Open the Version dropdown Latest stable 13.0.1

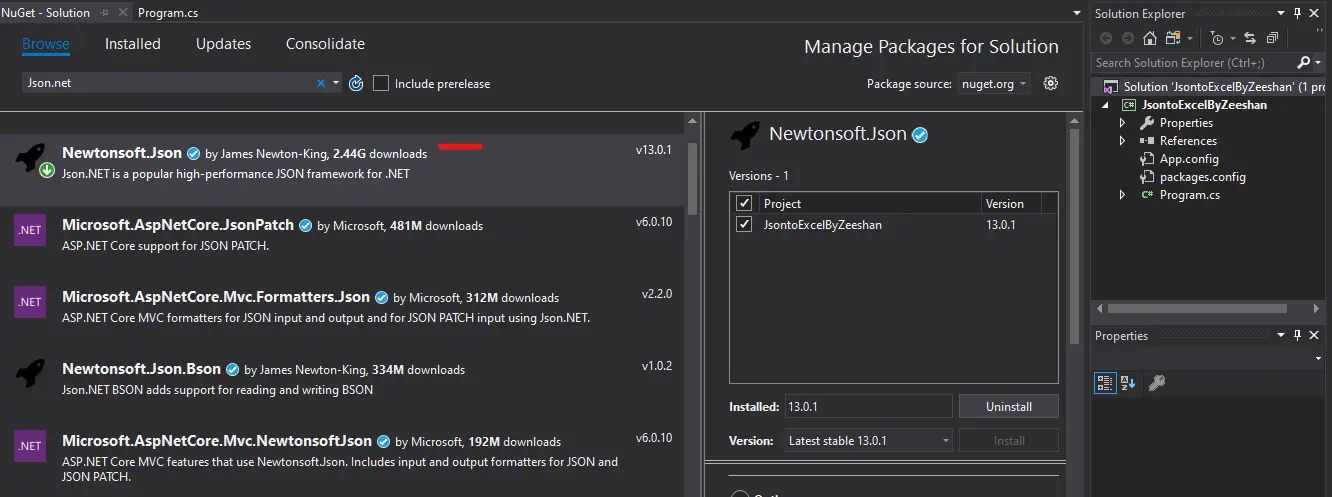[866, 440]
